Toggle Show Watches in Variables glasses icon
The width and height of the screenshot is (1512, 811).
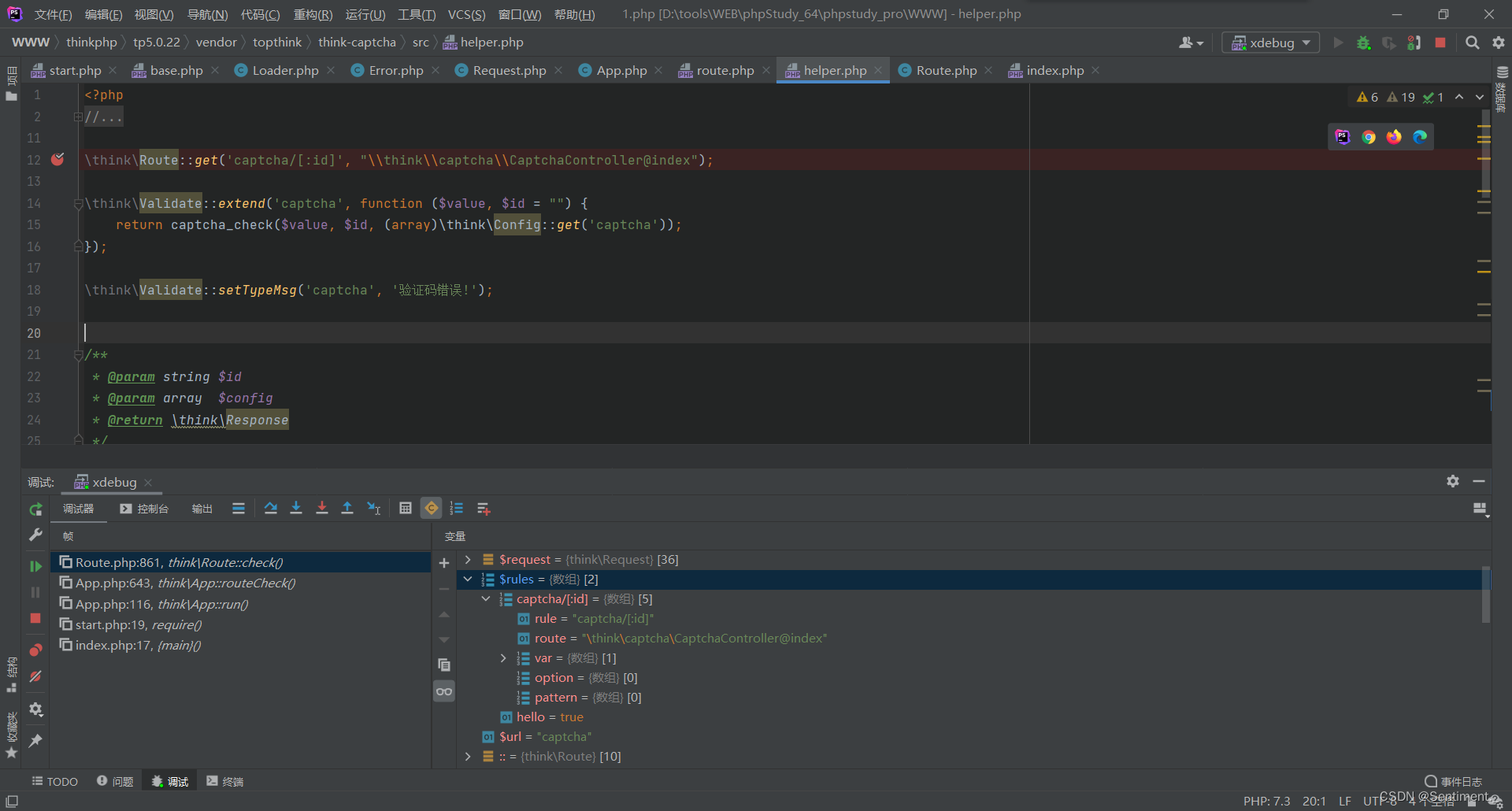(444, 691)
